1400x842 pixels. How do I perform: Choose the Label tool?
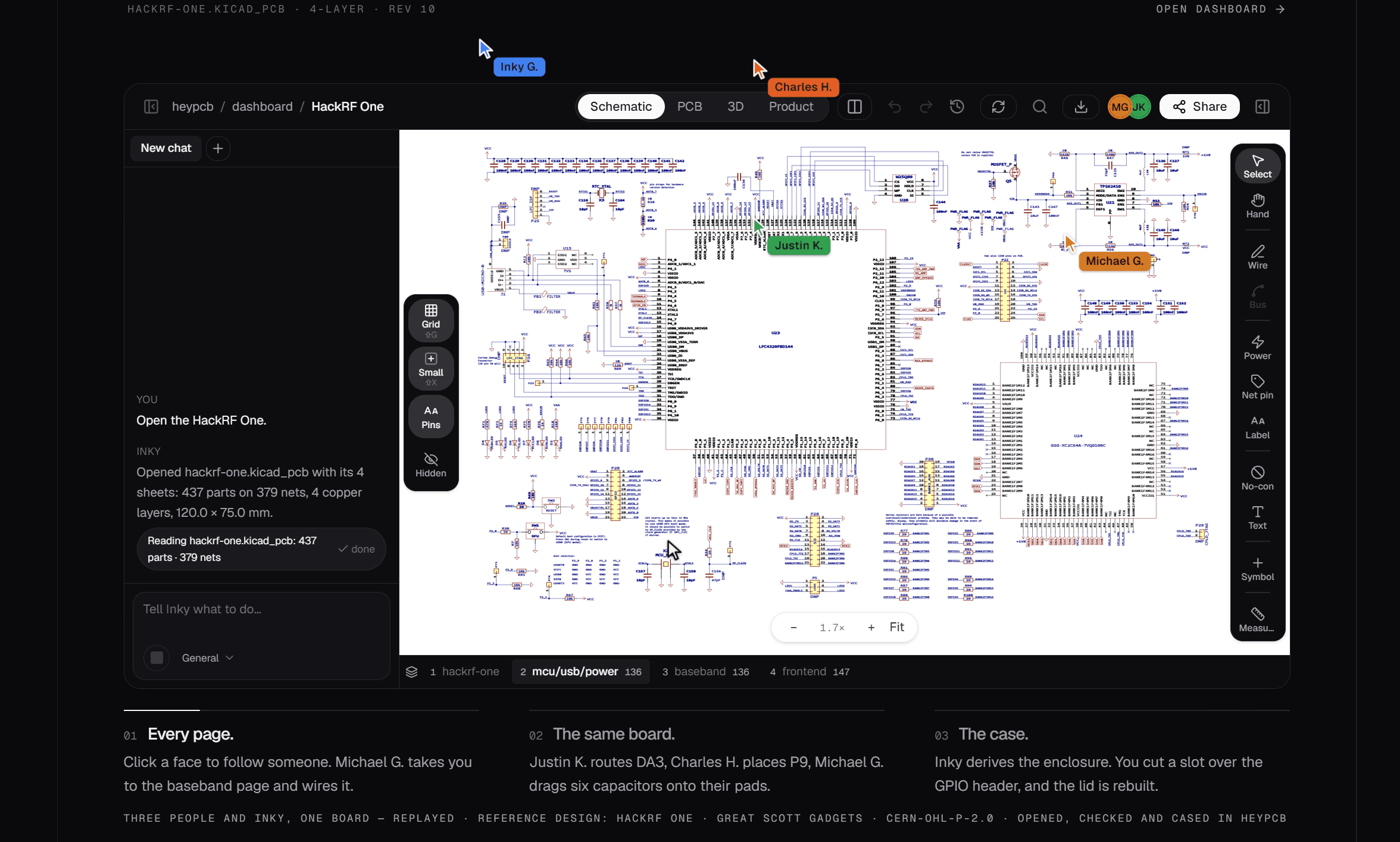[1257, 428]
